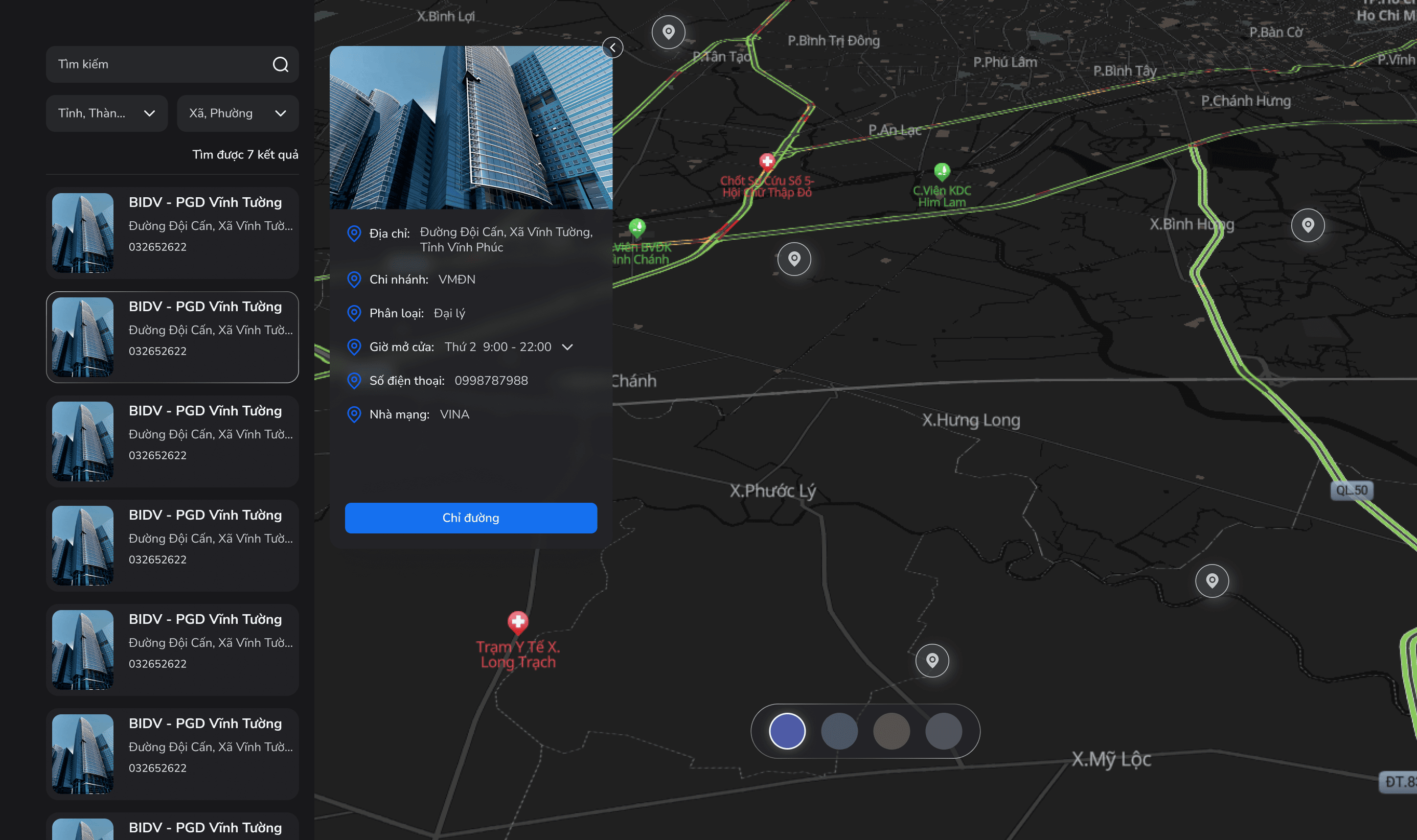Click the P.Bình Tây map label
This screenshot has height=840, width=1417.
click(x=1125, y=71)
